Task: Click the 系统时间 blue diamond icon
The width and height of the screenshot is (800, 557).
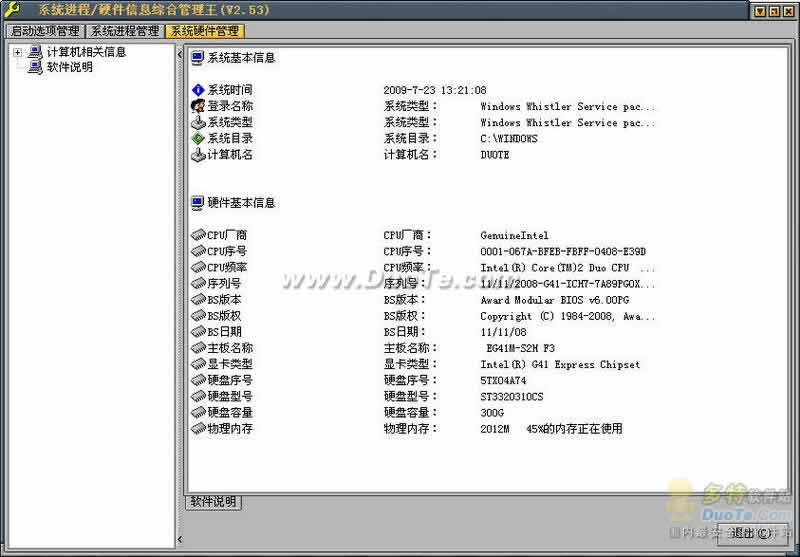Action: click(198, 90)
